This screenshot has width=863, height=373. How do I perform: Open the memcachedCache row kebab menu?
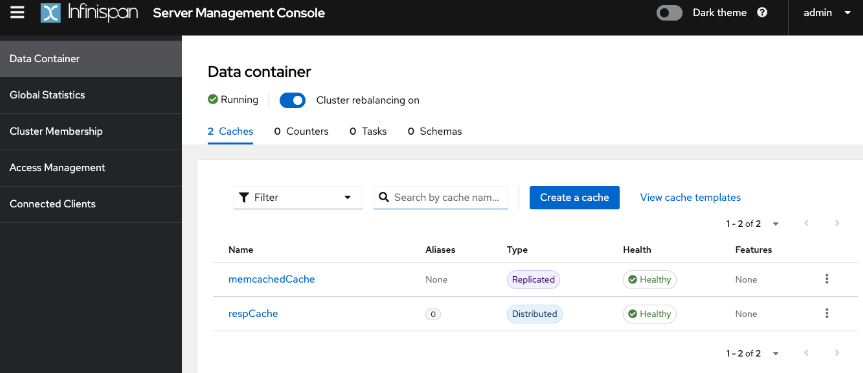[826, 279]
